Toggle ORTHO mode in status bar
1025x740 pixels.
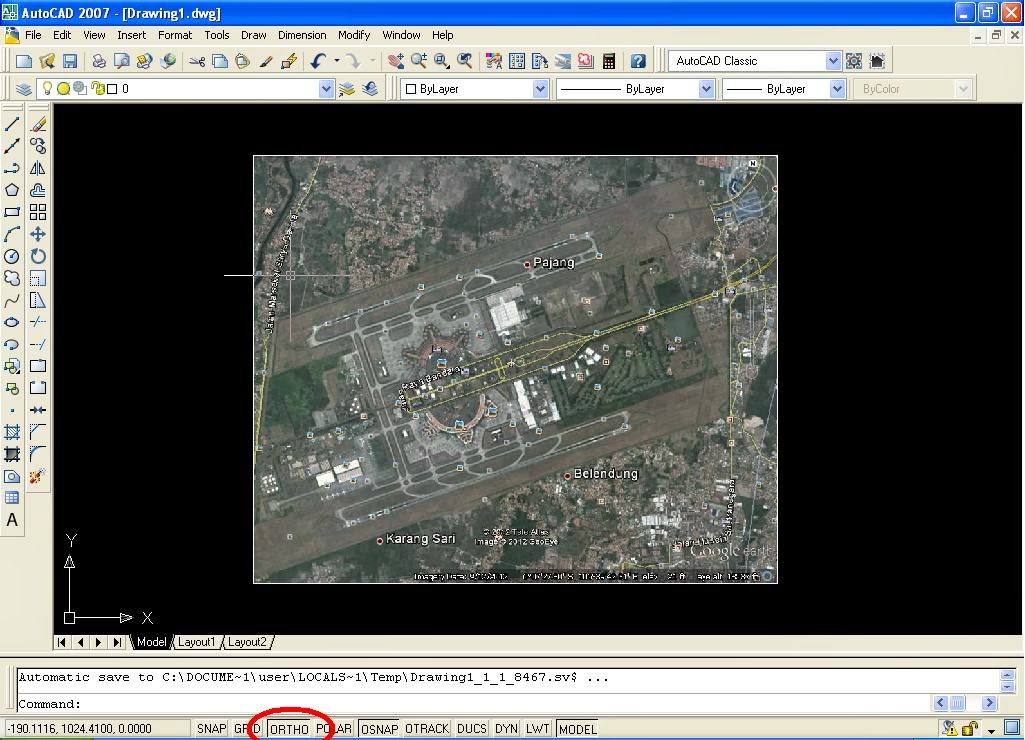pyautogui.click(x=289, y=728)
